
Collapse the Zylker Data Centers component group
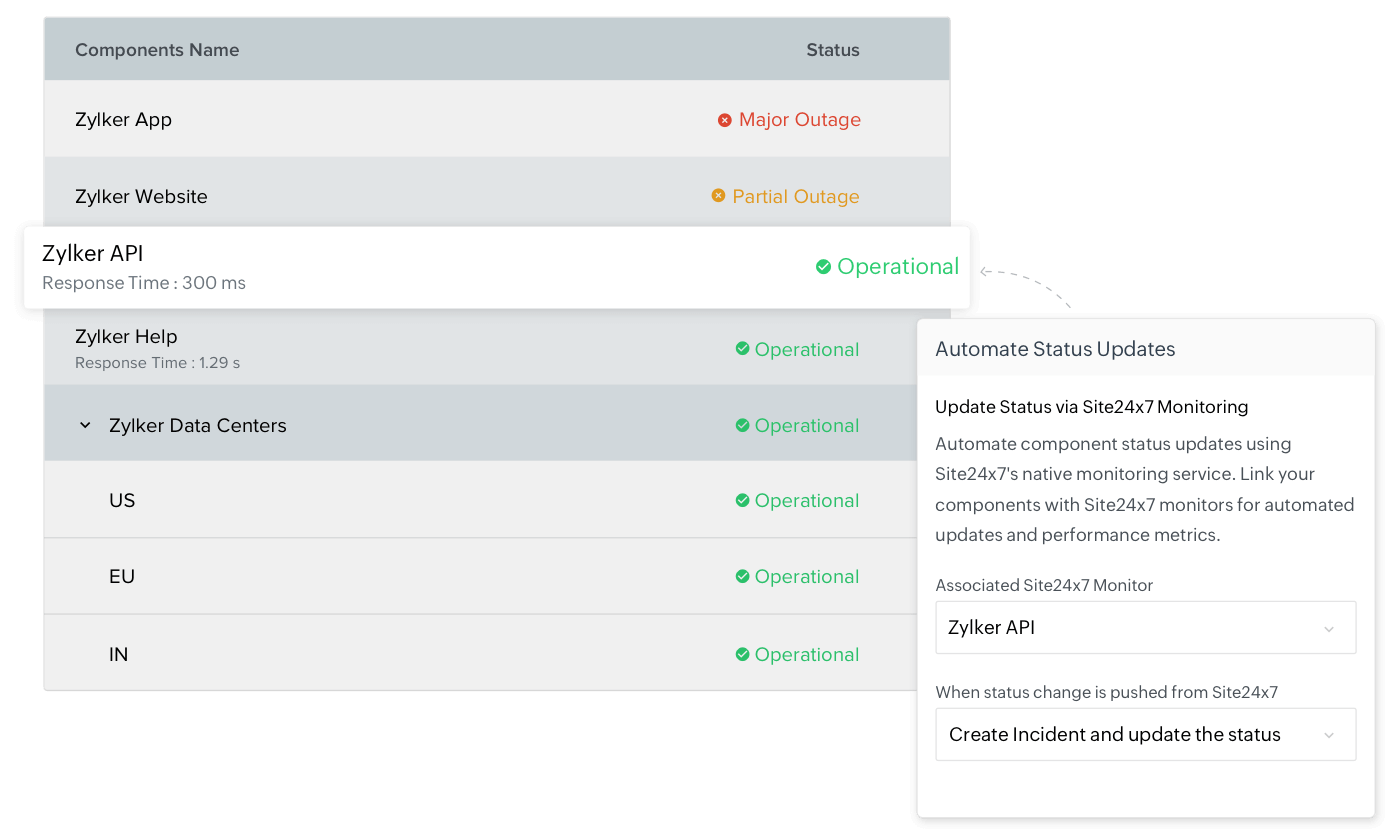[85, 425]
